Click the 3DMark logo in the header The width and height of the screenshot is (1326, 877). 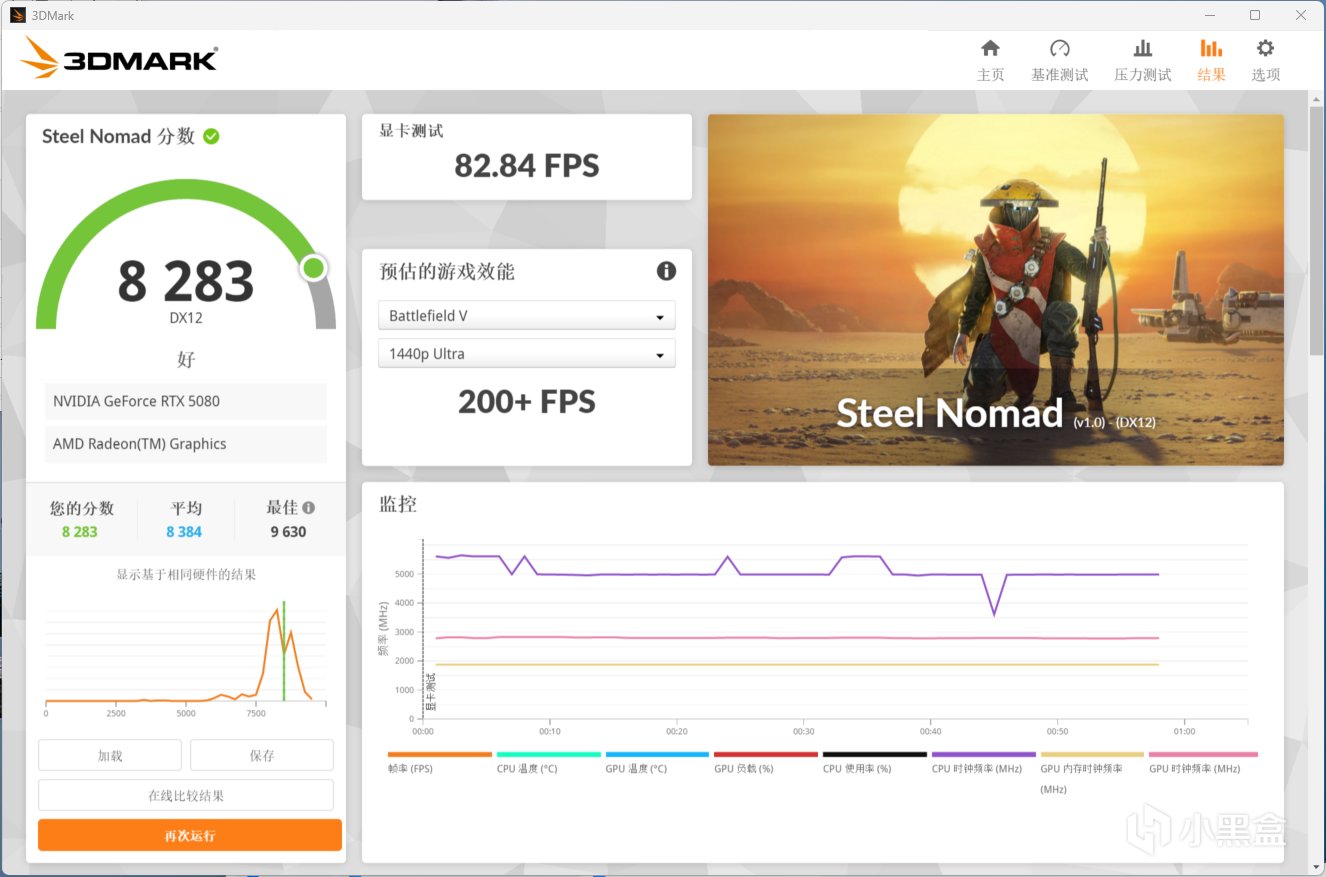click(x=118, y=58)
